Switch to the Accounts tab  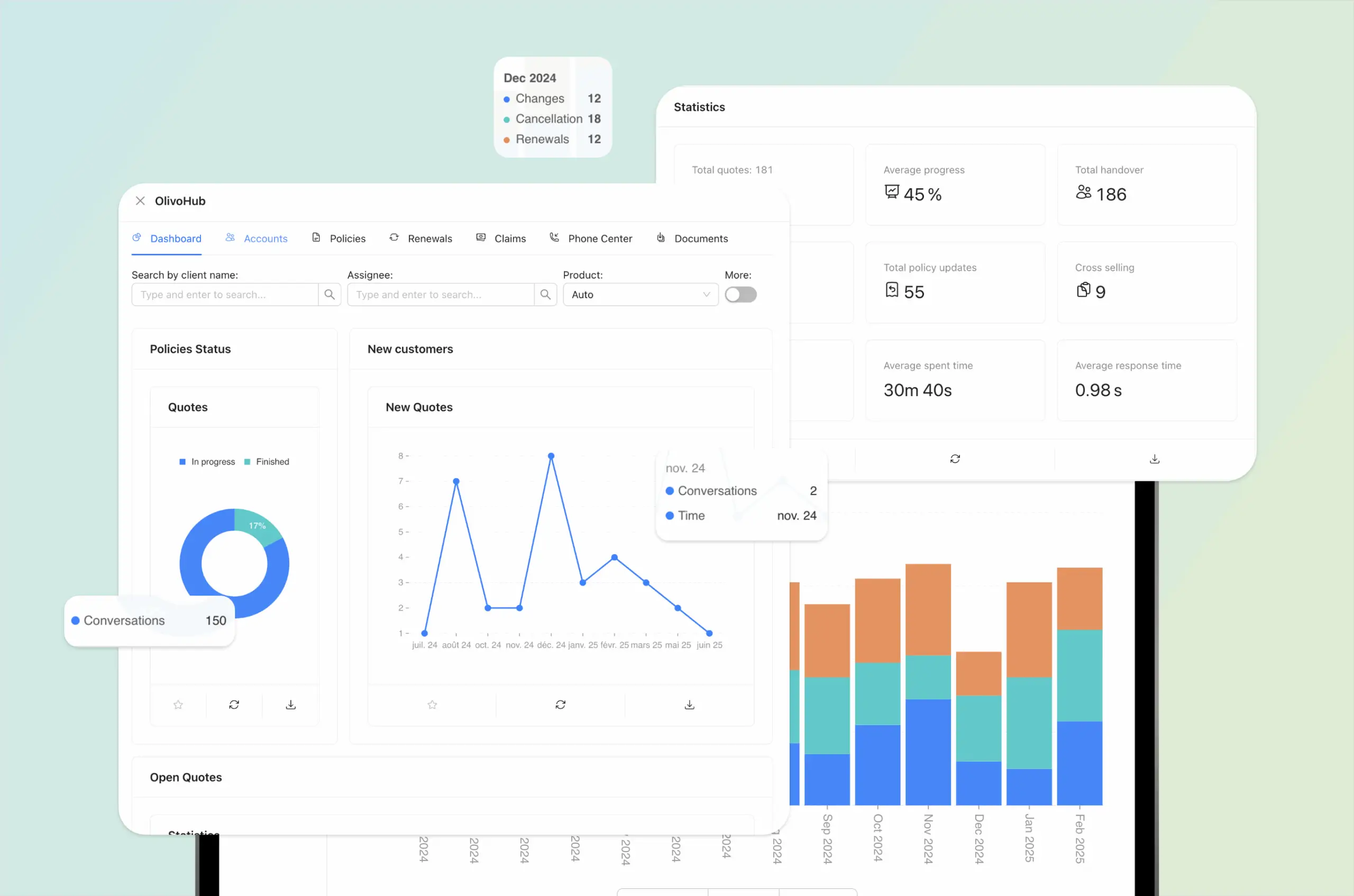click(x=265, y=237)
